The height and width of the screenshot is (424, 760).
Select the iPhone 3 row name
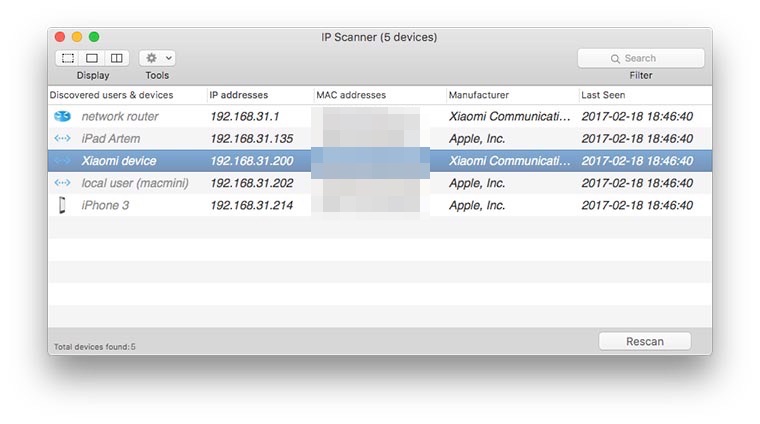[105, 205]
